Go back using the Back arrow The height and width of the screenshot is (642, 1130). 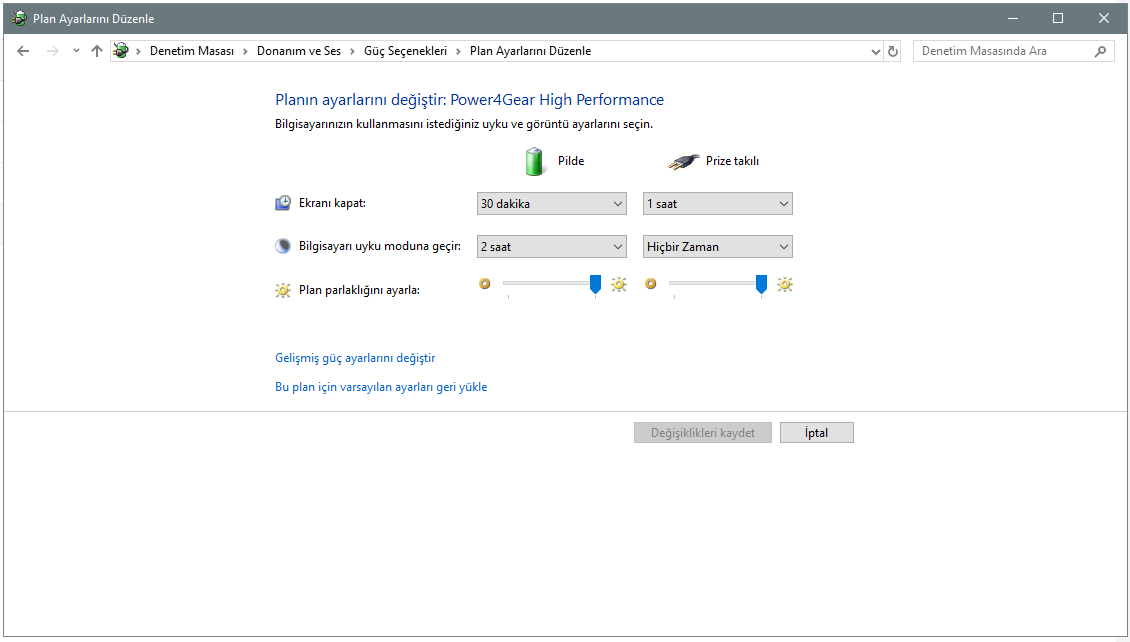point(23,51)
